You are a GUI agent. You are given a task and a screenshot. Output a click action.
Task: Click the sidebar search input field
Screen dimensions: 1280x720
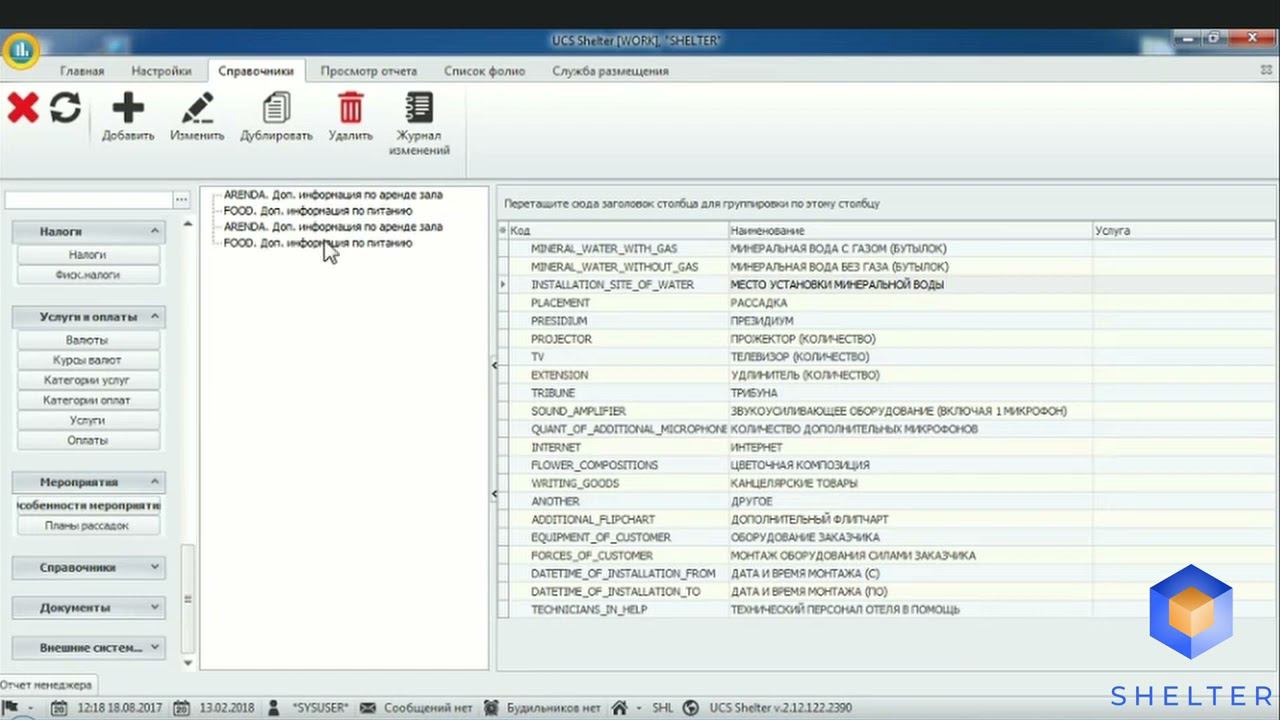(88, 200)
